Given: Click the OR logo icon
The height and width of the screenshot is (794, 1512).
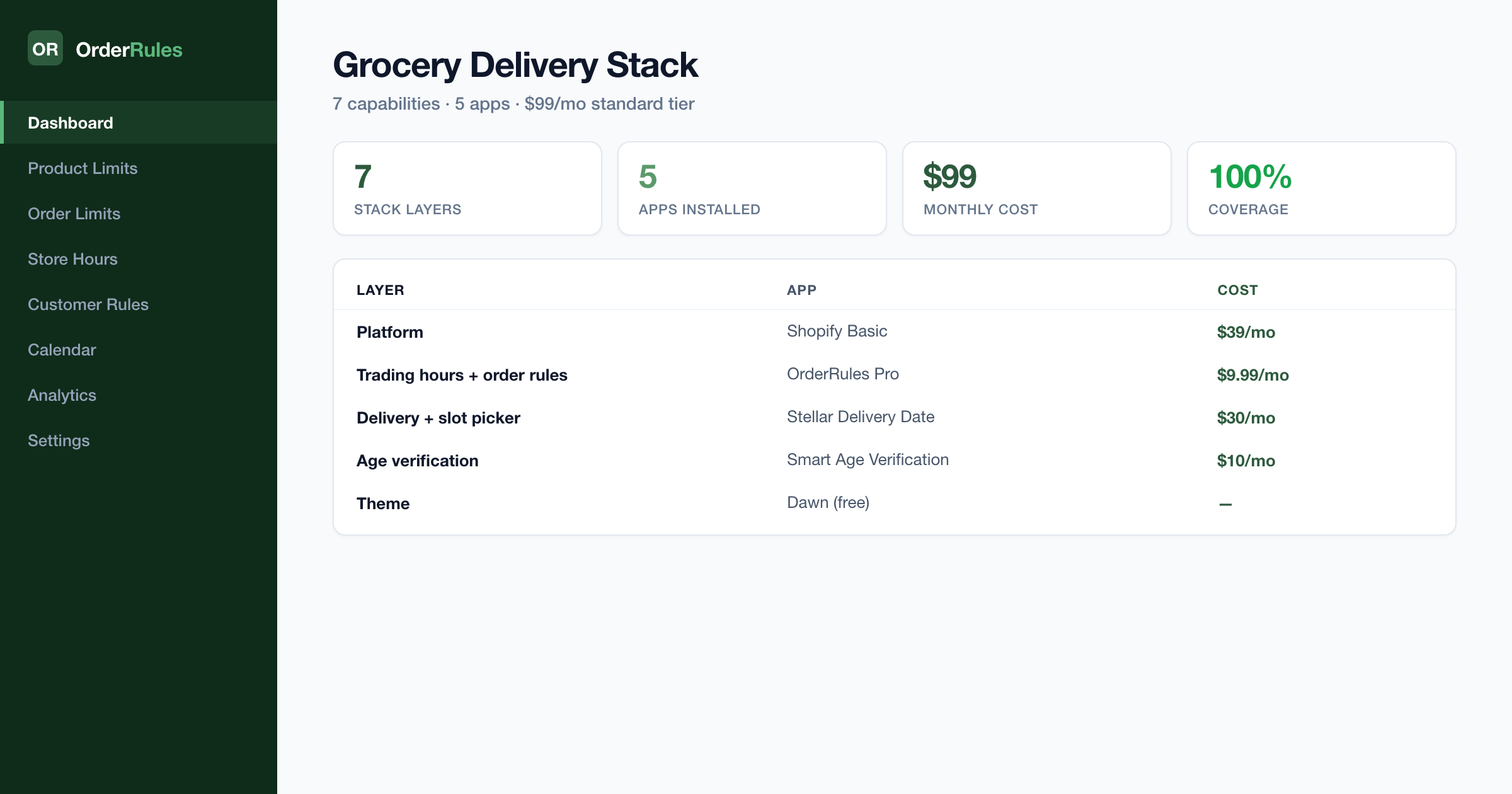Looking at the screenshot, I should pyautogui.click(x=45, y=49).
